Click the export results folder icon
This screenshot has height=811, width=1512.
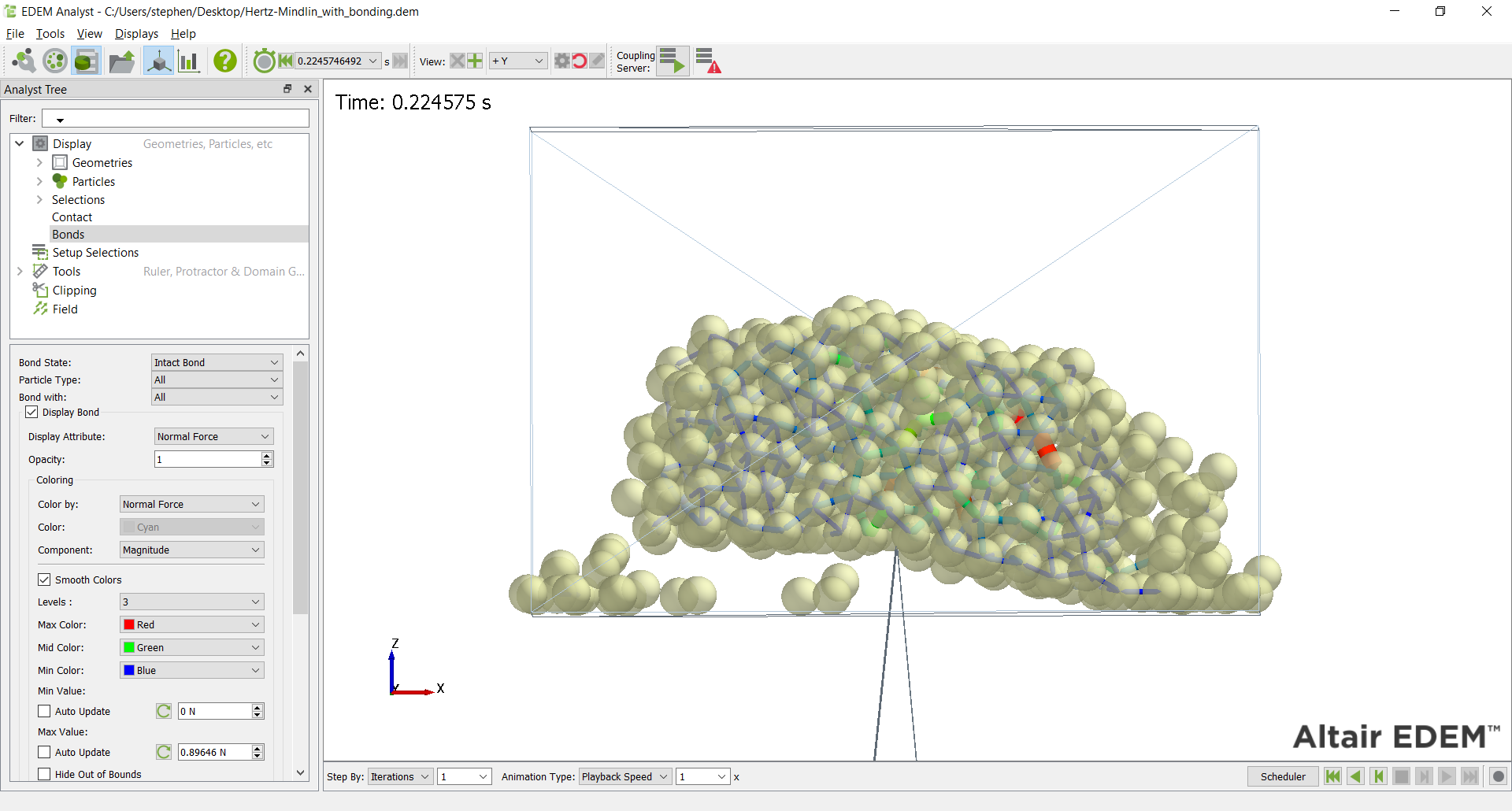click(x=121, y=61)
